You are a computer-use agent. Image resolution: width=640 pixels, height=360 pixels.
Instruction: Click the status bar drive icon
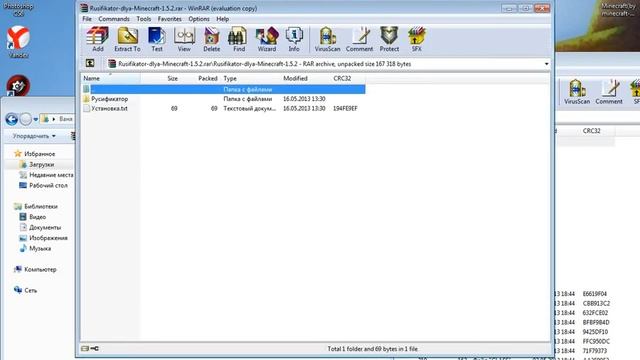point(85,349)
